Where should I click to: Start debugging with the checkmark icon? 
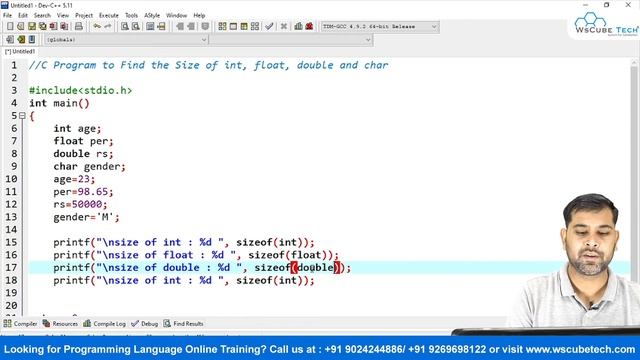[269, 27]
